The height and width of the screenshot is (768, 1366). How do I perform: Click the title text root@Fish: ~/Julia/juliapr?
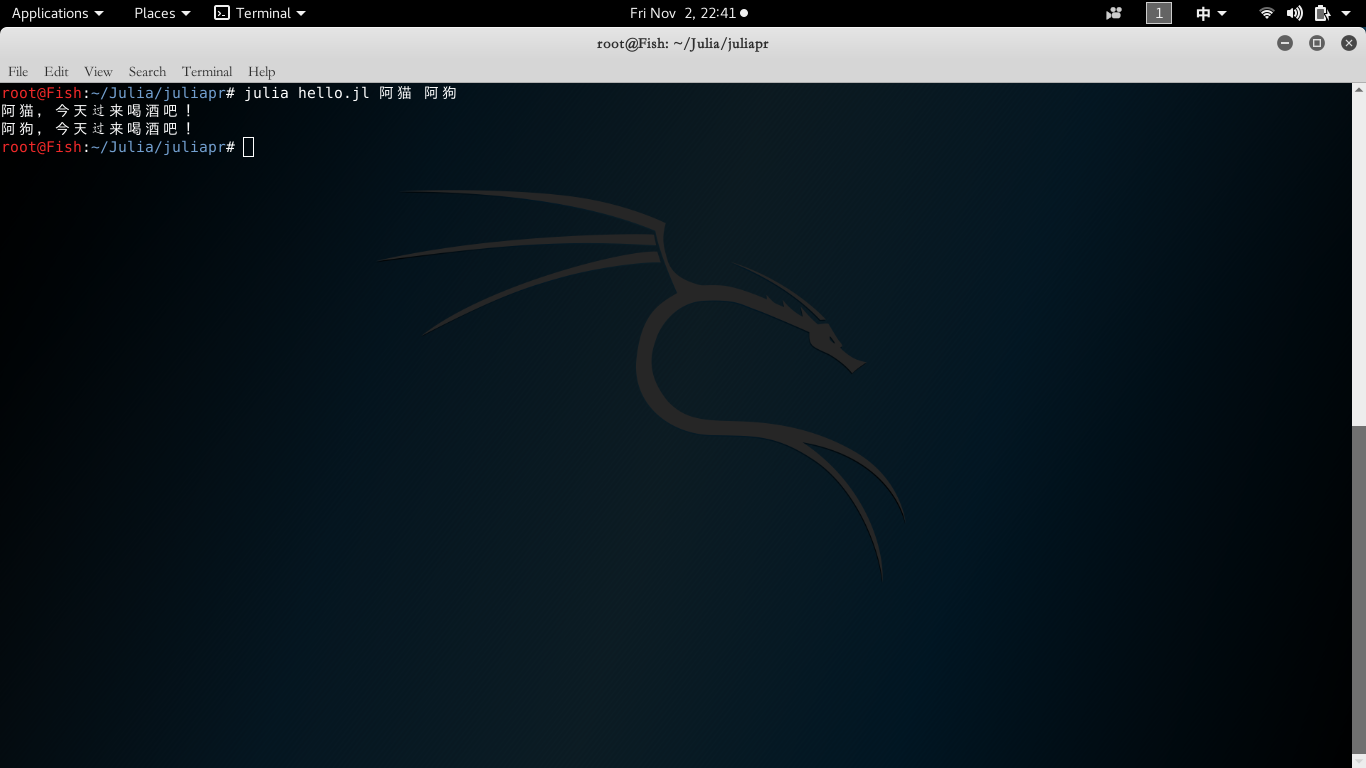pos(683,43)
